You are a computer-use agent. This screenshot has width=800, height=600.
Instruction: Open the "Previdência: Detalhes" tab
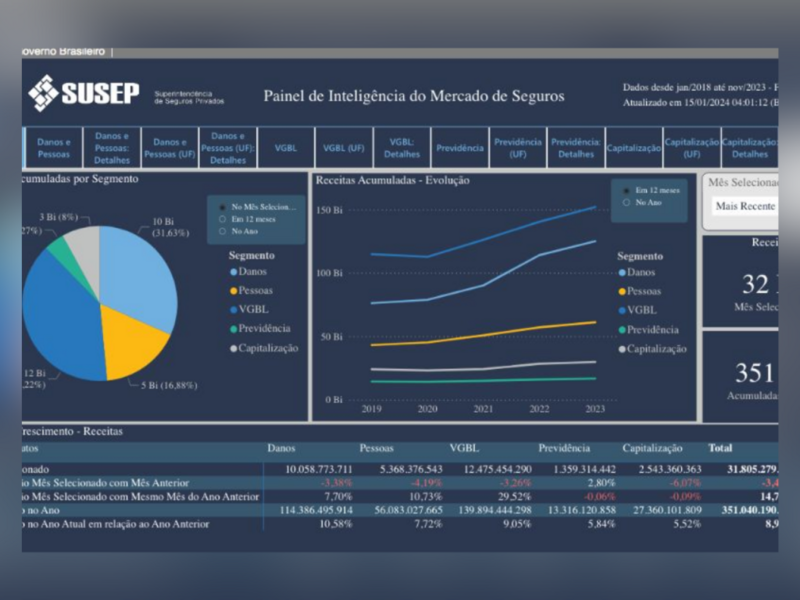pyautogui.click(x=575, y=148)
